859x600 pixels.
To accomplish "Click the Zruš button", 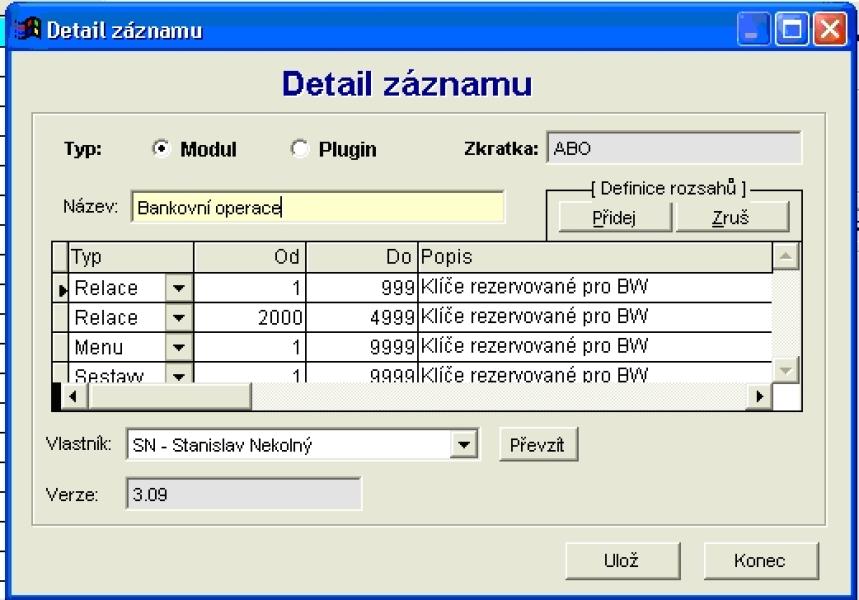I will [x=732, y=218].
